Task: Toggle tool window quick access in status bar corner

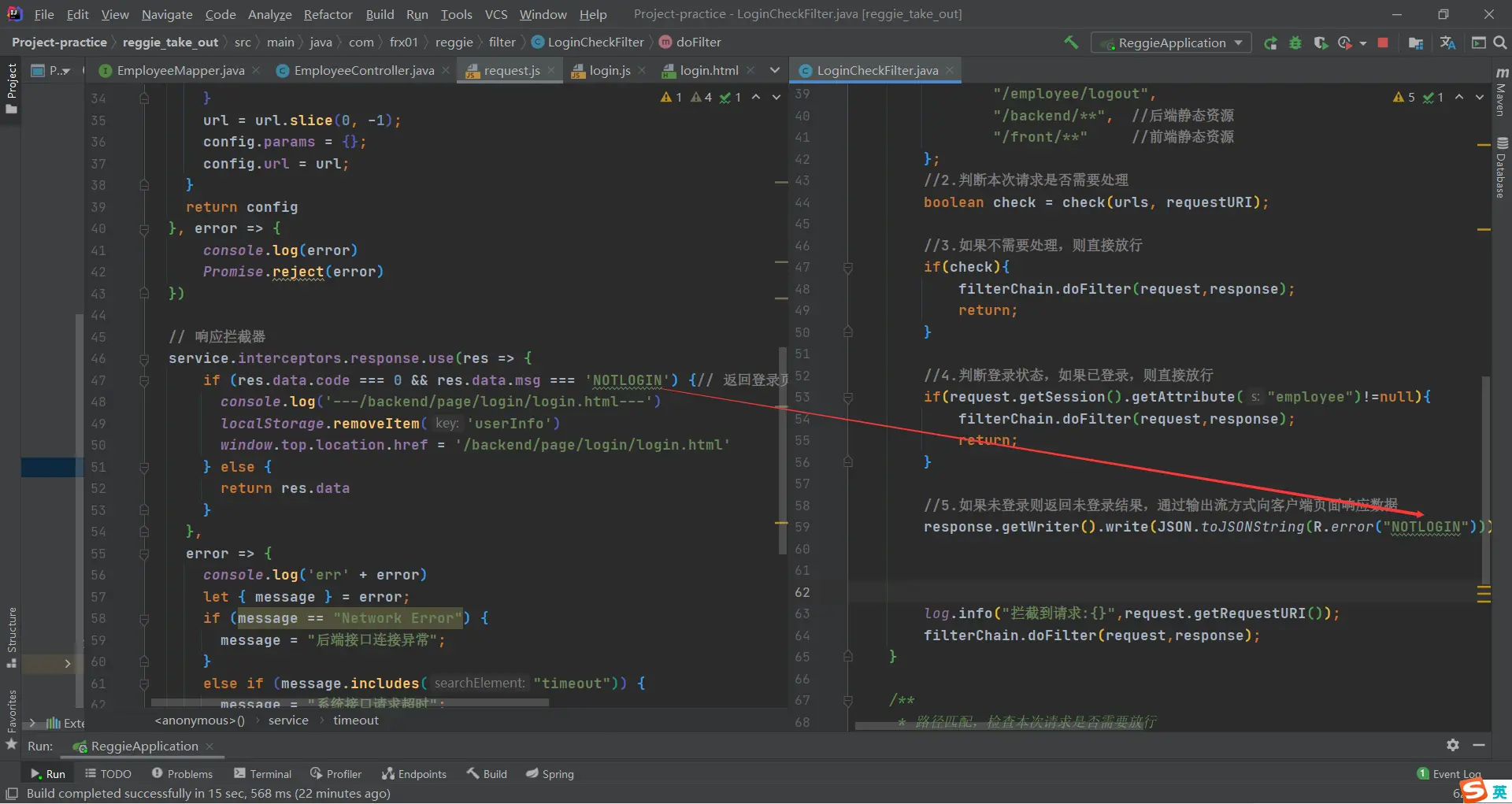Action: tap(12, 793)
